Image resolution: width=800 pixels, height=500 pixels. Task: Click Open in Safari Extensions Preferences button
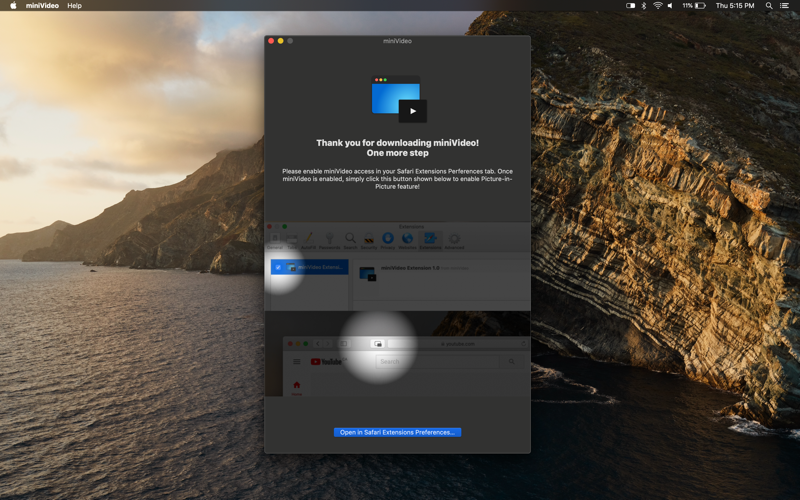pyautogui.click(x=397, y=432)
